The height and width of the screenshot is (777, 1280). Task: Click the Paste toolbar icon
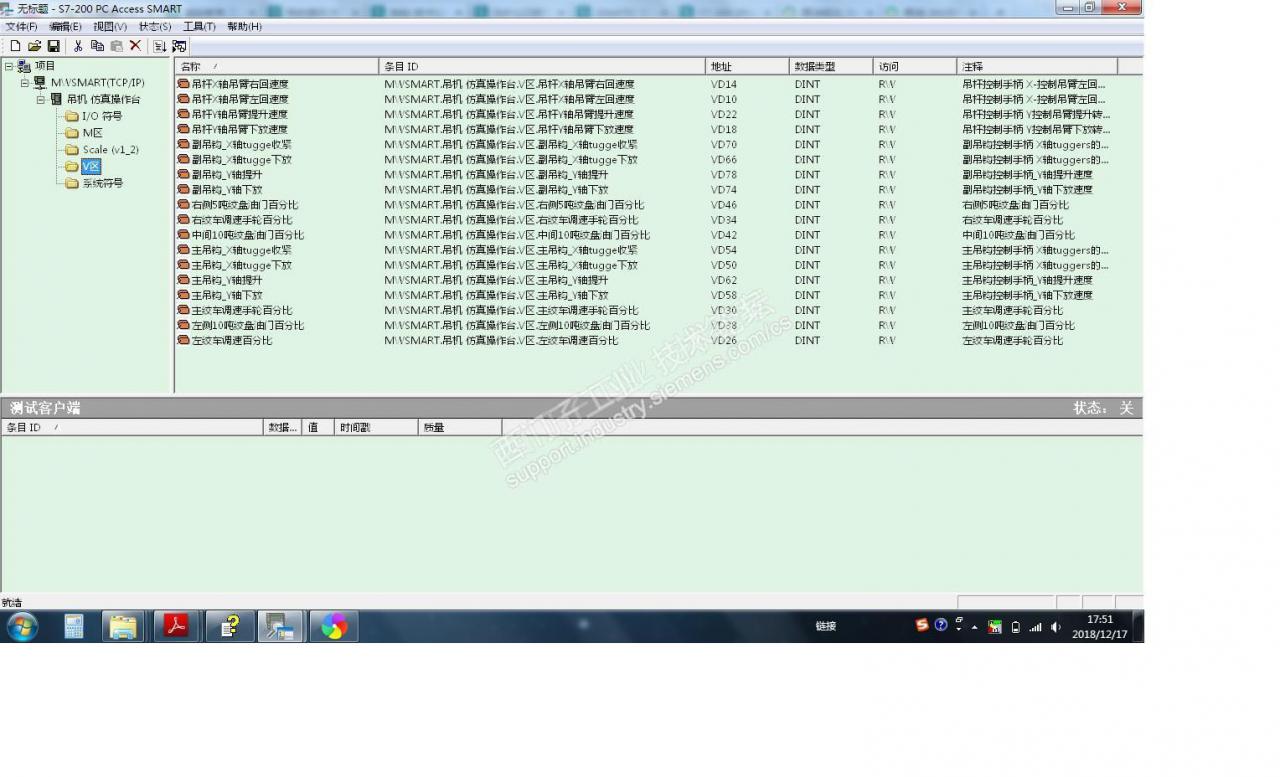pos(116,46)
